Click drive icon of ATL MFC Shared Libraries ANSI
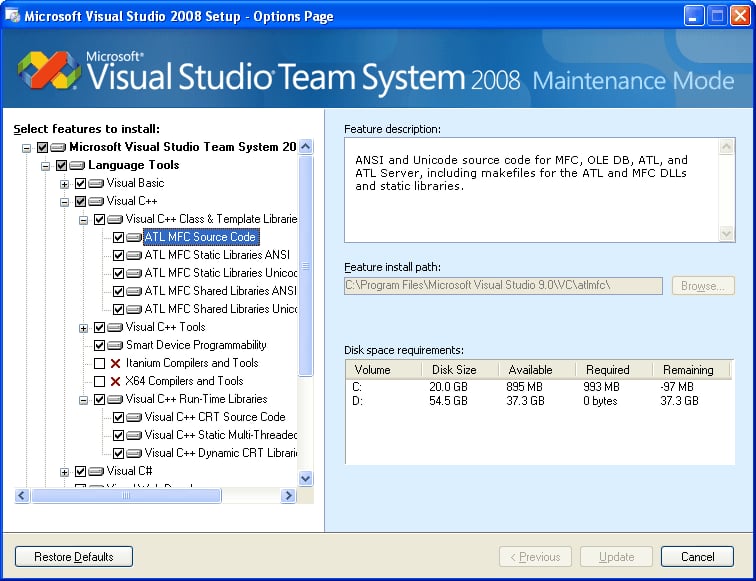This screenshot has height=581, width=756. [x=134, y=291]
